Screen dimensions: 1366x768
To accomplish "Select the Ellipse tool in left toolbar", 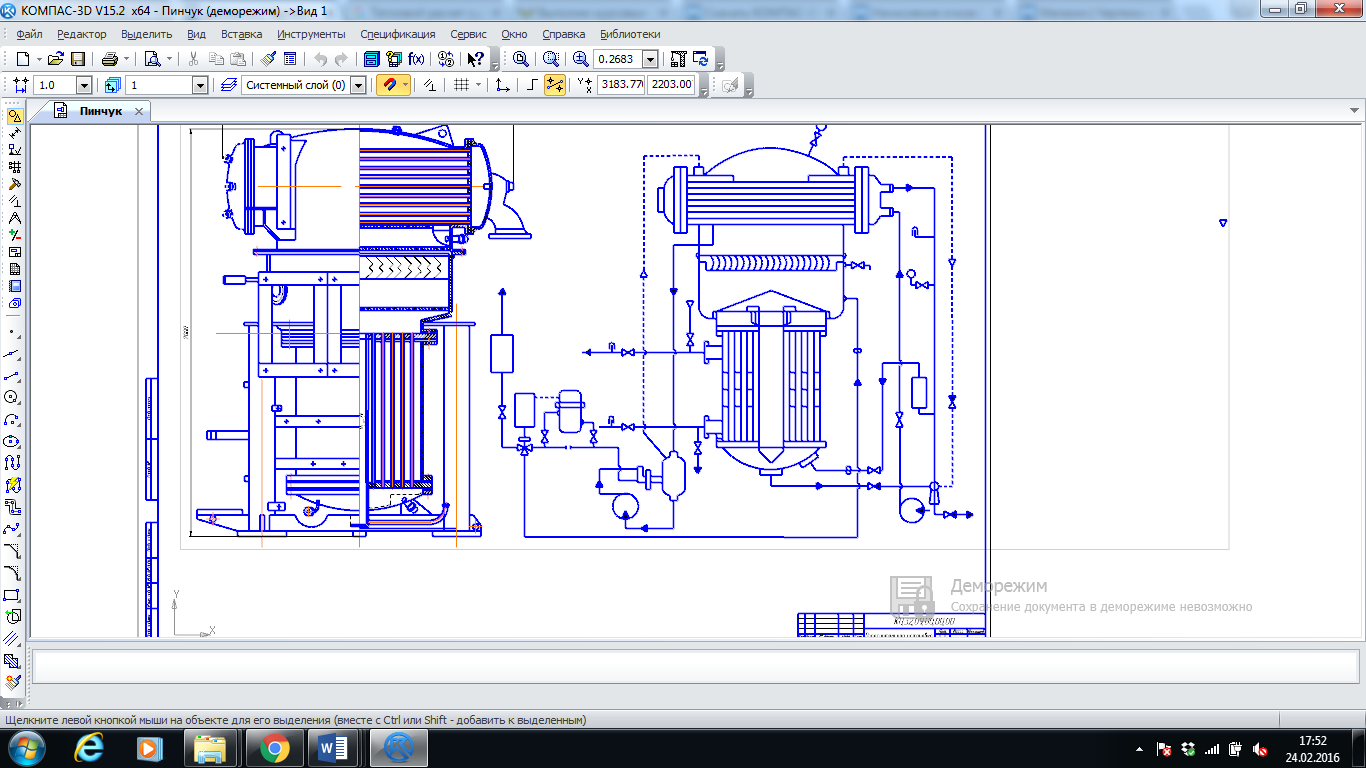I will click(x=13, y=441).
